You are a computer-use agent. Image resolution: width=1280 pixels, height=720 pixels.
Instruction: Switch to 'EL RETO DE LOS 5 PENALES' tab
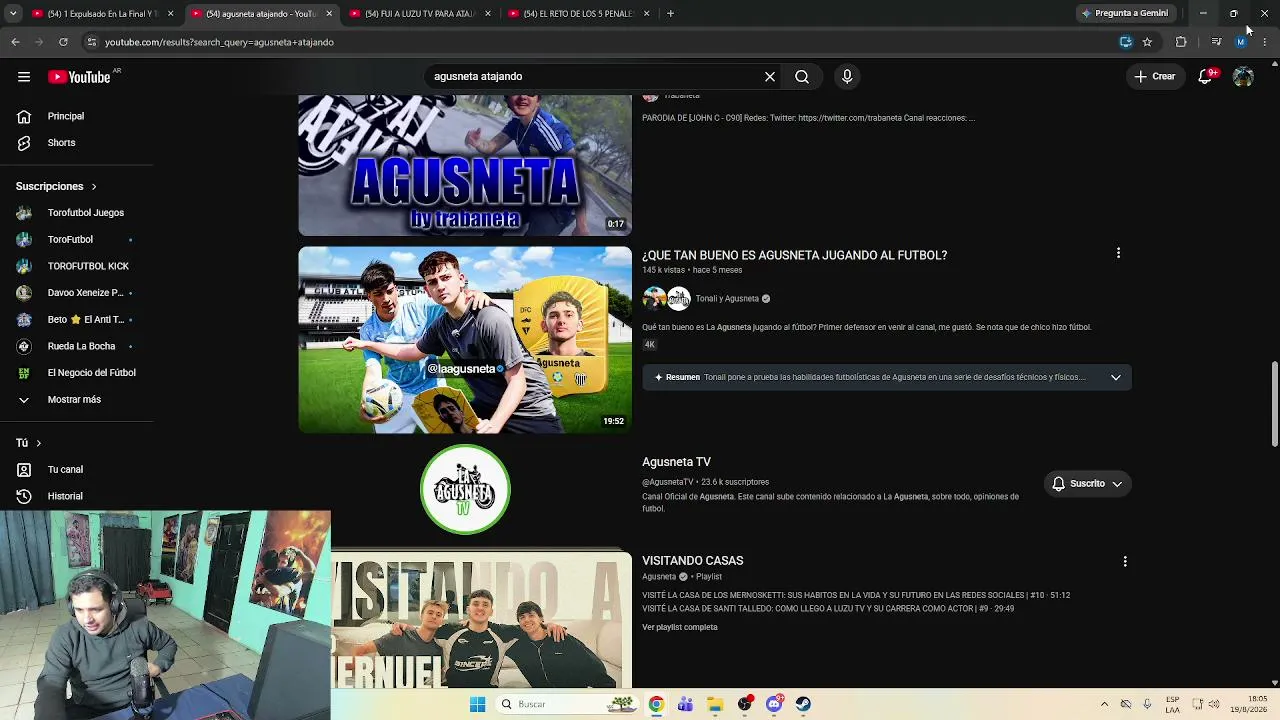pos(578,14)
